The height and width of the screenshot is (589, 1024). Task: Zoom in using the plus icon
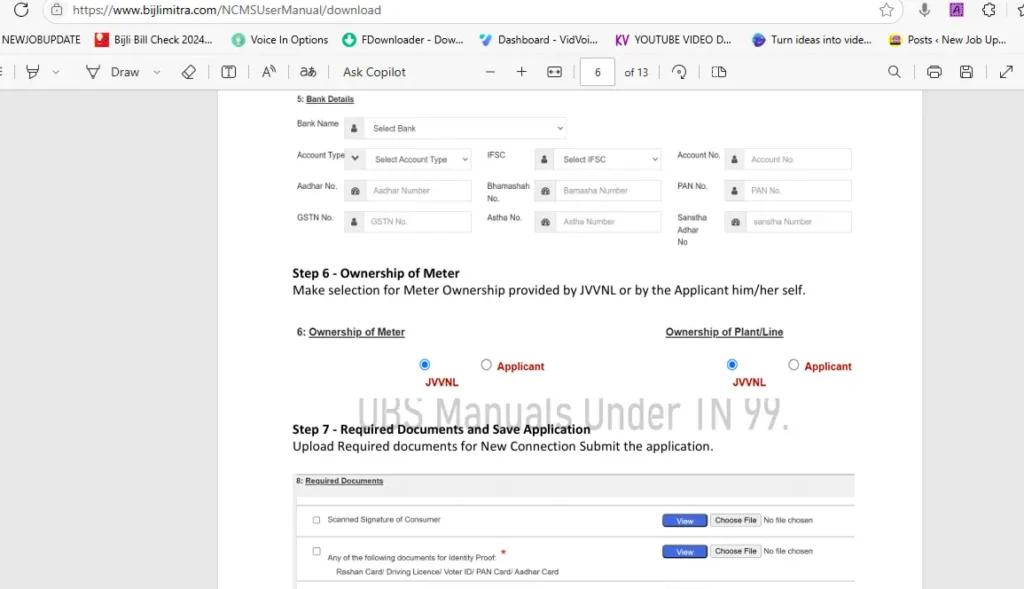tap(521, 72)
